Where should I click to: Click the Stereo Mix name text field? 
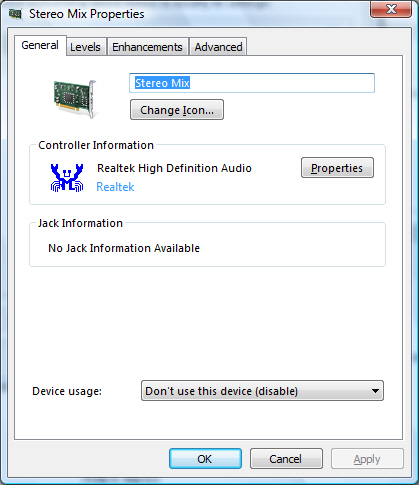[x=252, y=83]
